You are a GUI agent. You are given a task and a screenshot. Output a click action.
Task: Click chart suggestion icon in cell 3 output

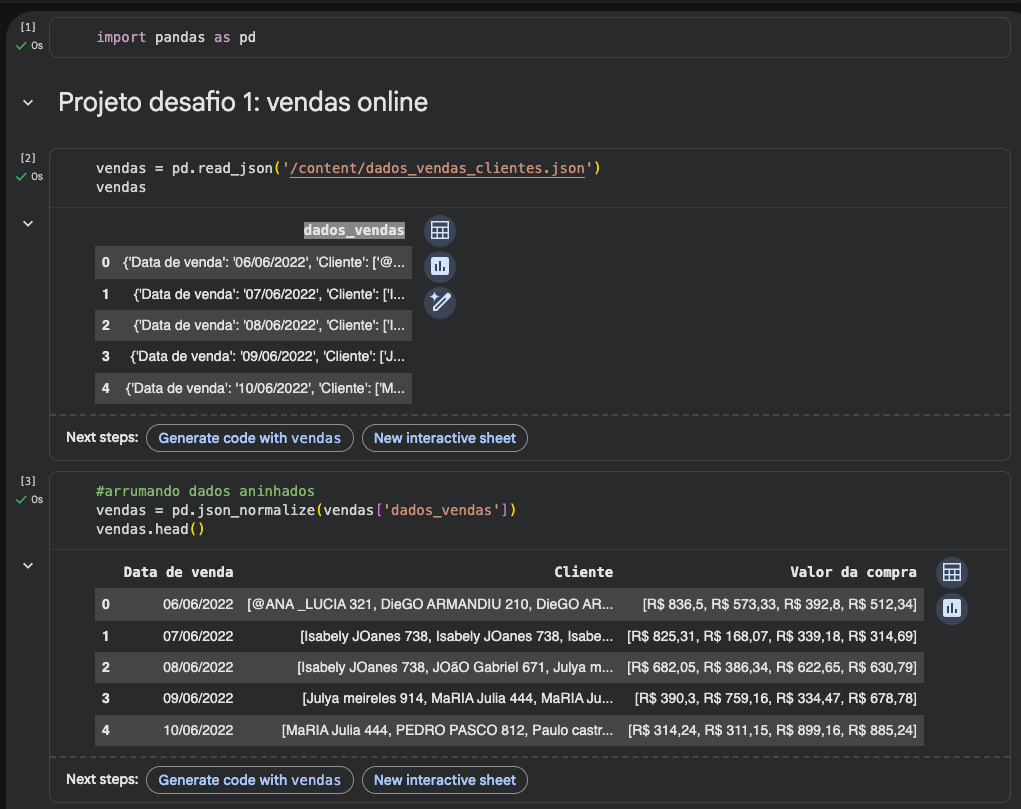coord(951,608)
